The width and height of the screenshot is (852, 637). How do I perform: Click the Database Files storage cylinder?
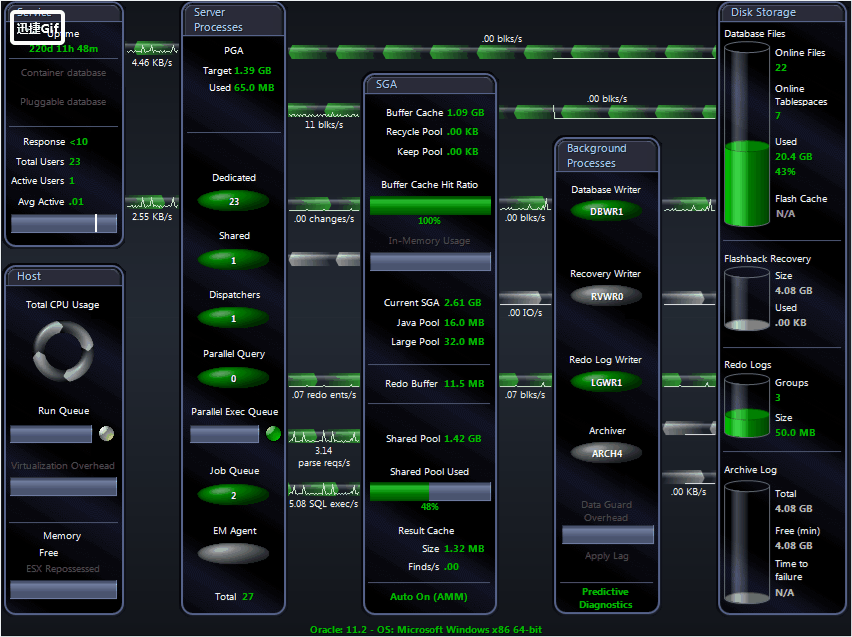coord(747,134)
